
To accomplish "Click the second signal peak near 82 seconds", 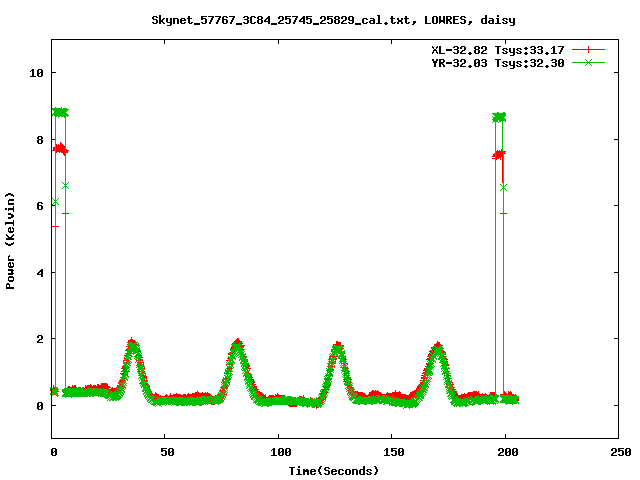I will (238, 347).
